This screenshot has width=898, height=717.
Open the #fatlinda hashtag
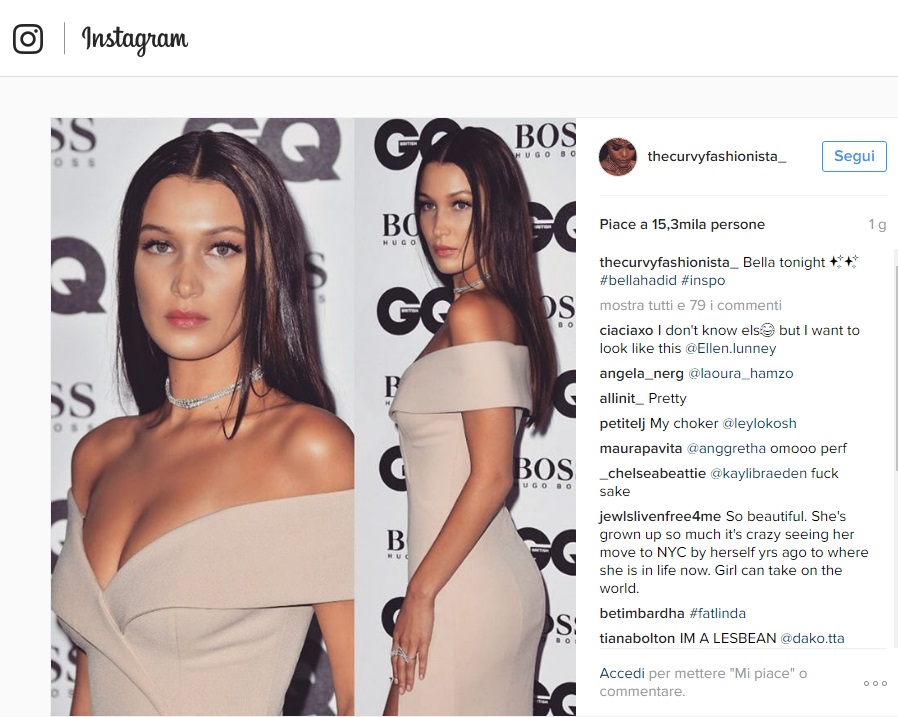(x=718, y=613)
